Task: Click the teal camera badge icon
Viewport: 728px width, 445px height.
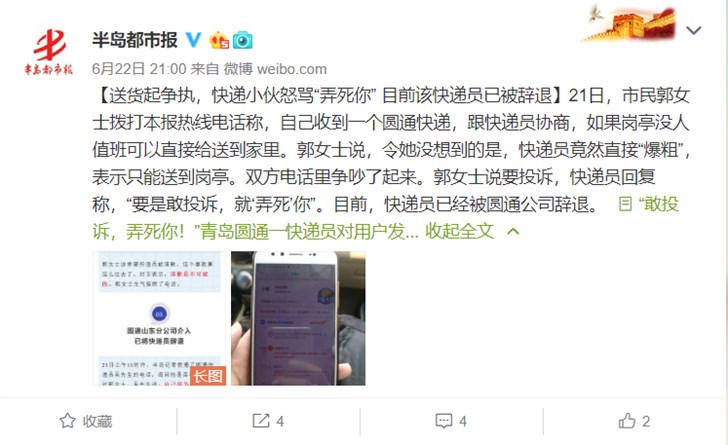Action: point(242,40)
